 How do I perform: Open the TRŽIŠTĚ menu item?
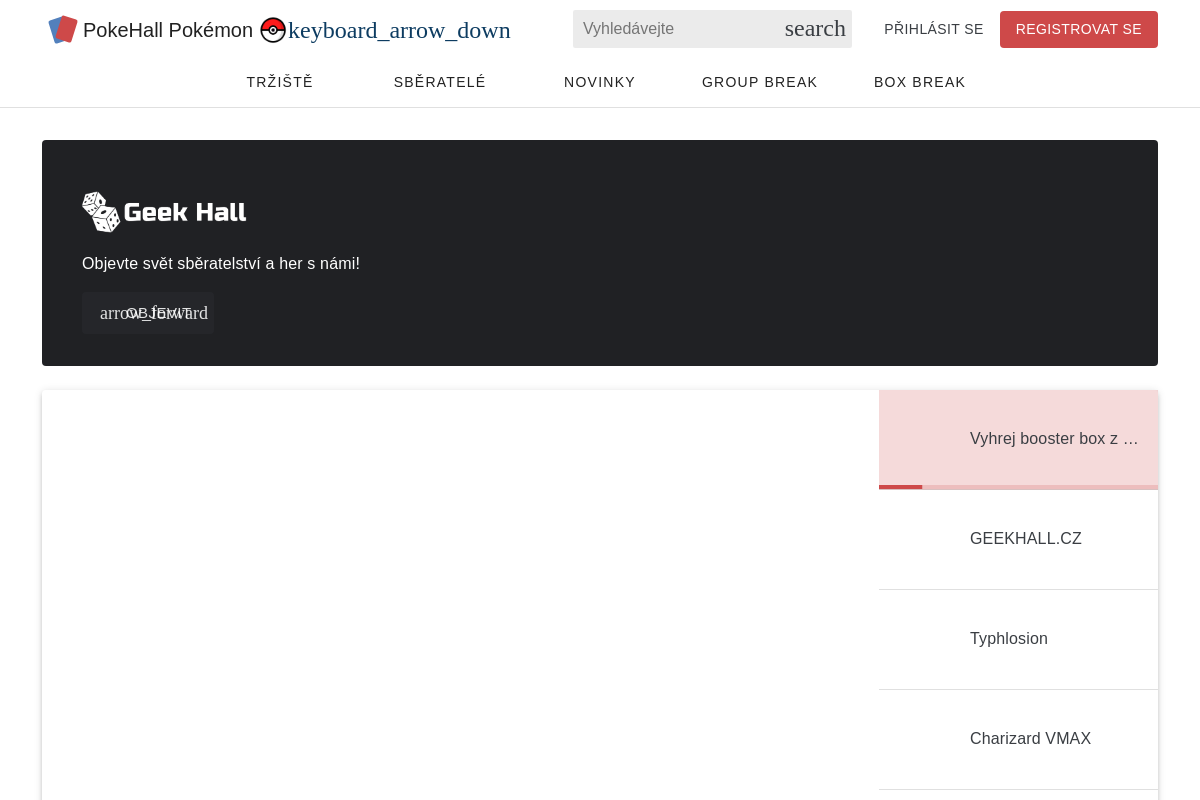pos(280,82)
